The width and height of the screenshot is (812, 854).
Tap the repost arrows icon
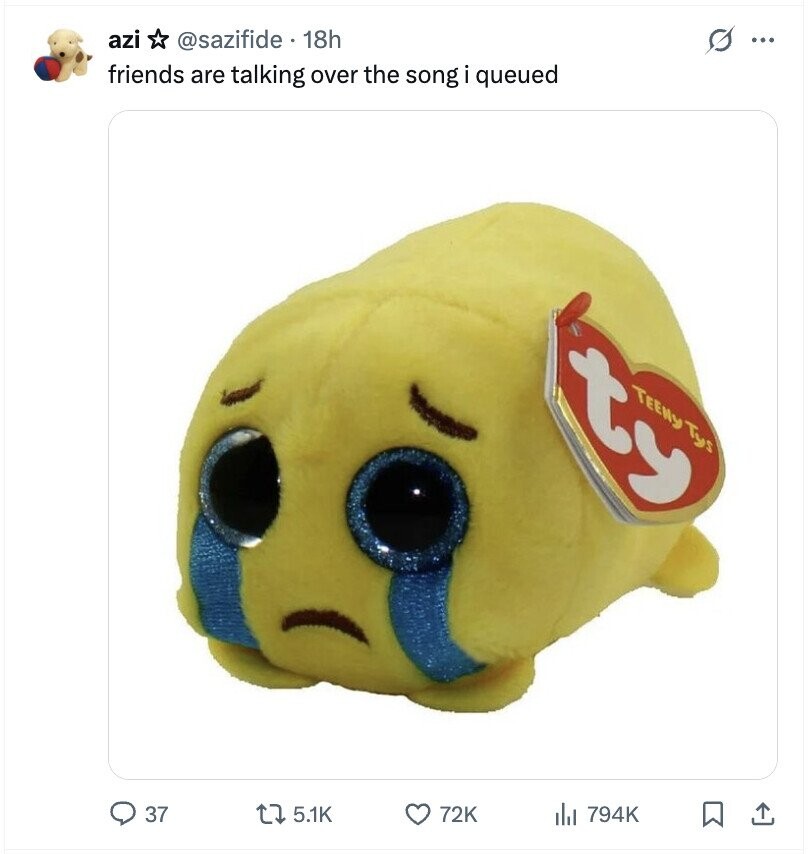tap(271, 814)
